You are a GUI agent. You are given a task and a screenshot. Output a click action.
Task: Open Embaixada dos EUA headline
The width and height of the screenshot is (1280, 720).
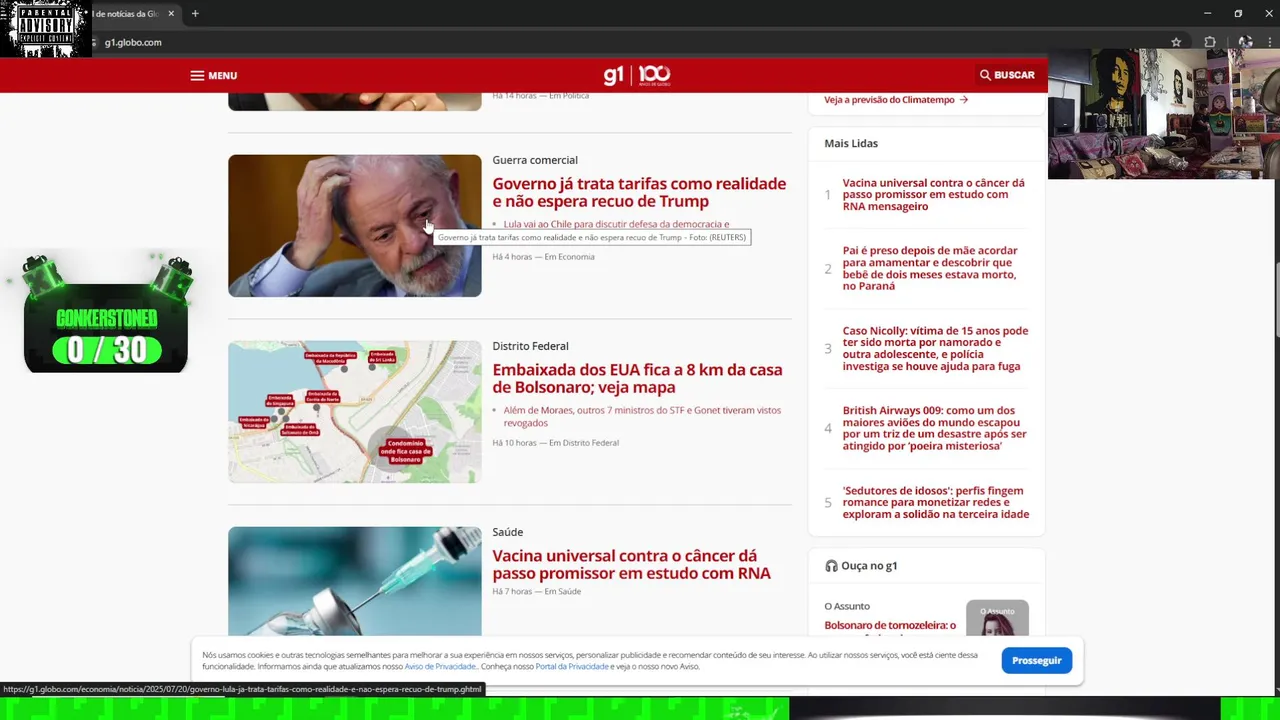[x=637, y=378]
